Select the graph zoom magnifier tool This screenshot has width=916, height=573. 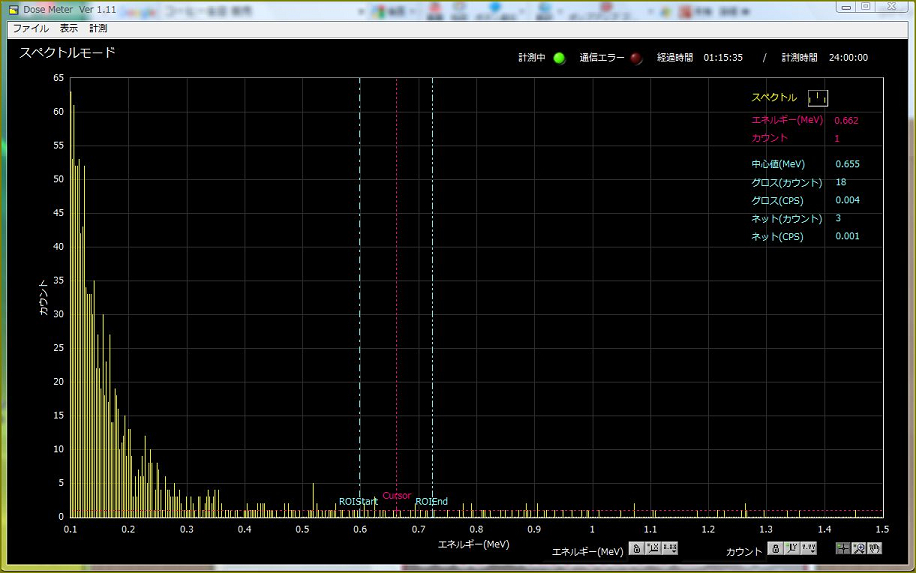(x=858, y=548)
